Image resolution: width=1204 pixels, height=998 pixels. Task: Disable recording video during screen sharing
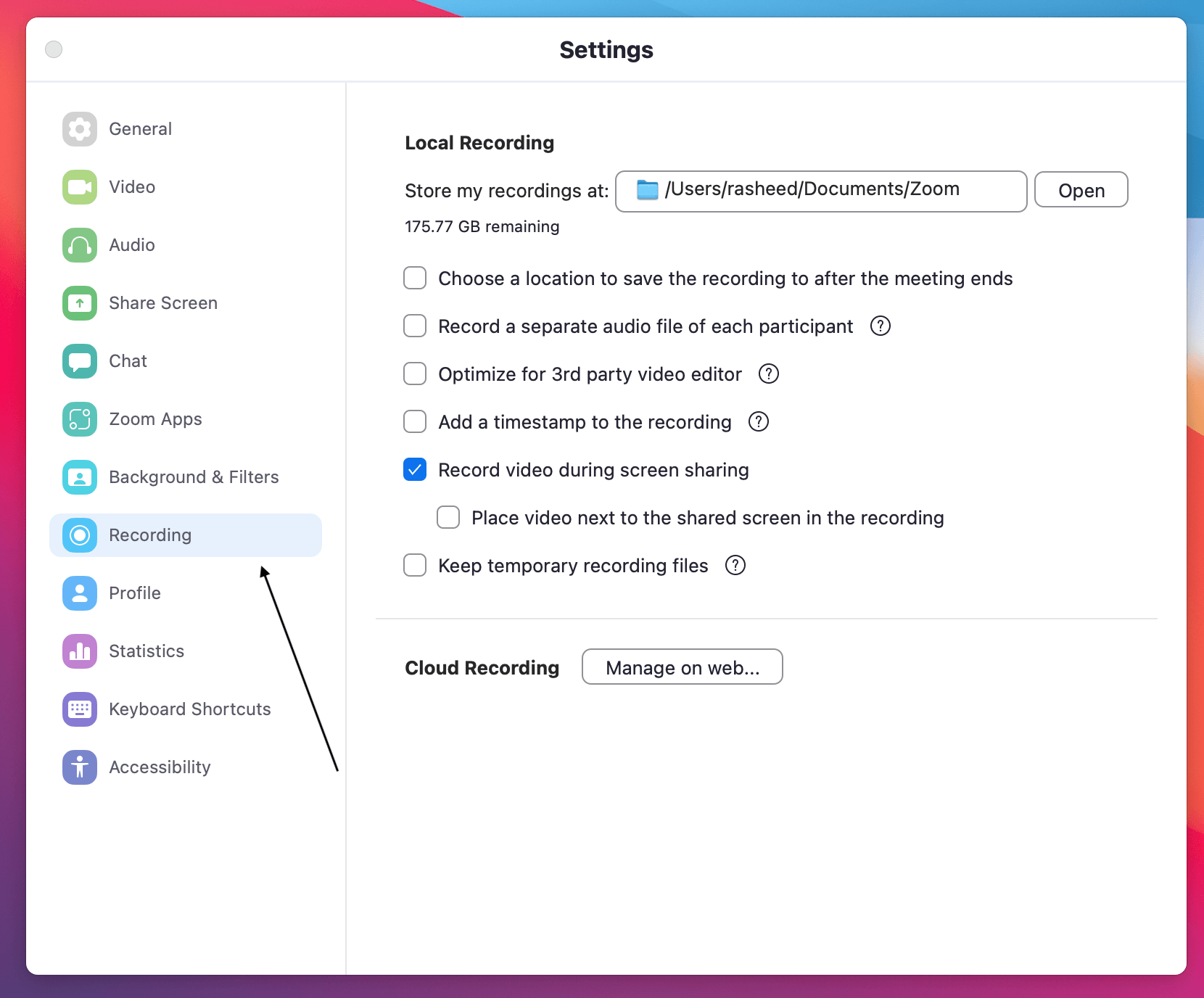tap(414, 470)
